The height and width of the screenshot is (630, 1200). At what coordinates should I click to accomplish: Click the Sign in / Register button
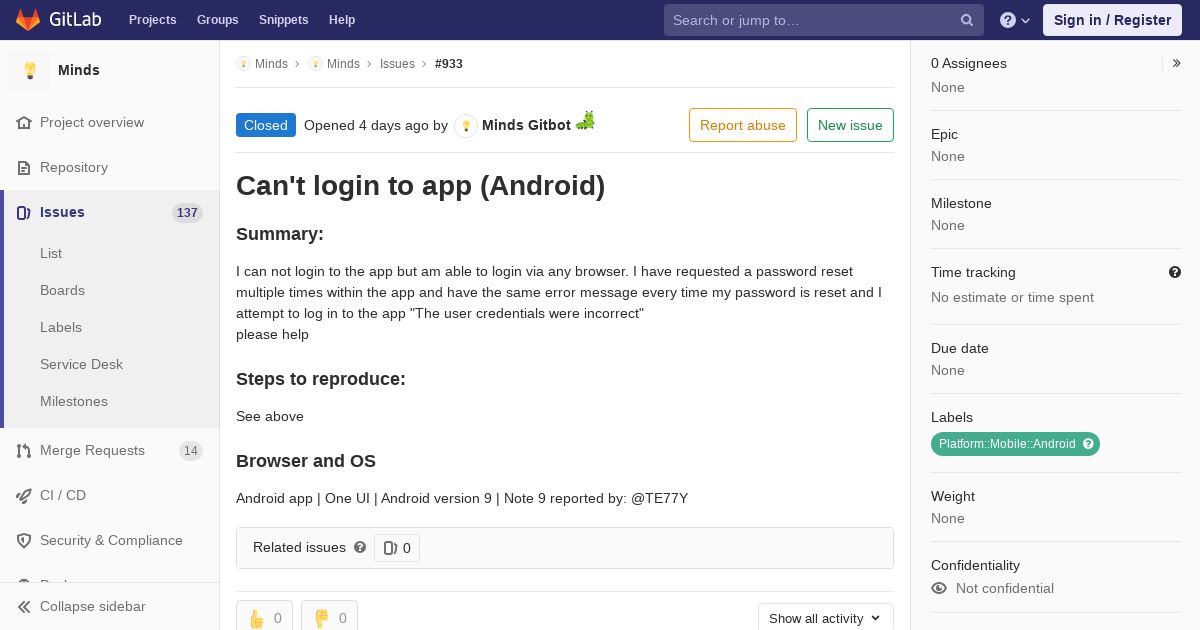pos(1112,20)
